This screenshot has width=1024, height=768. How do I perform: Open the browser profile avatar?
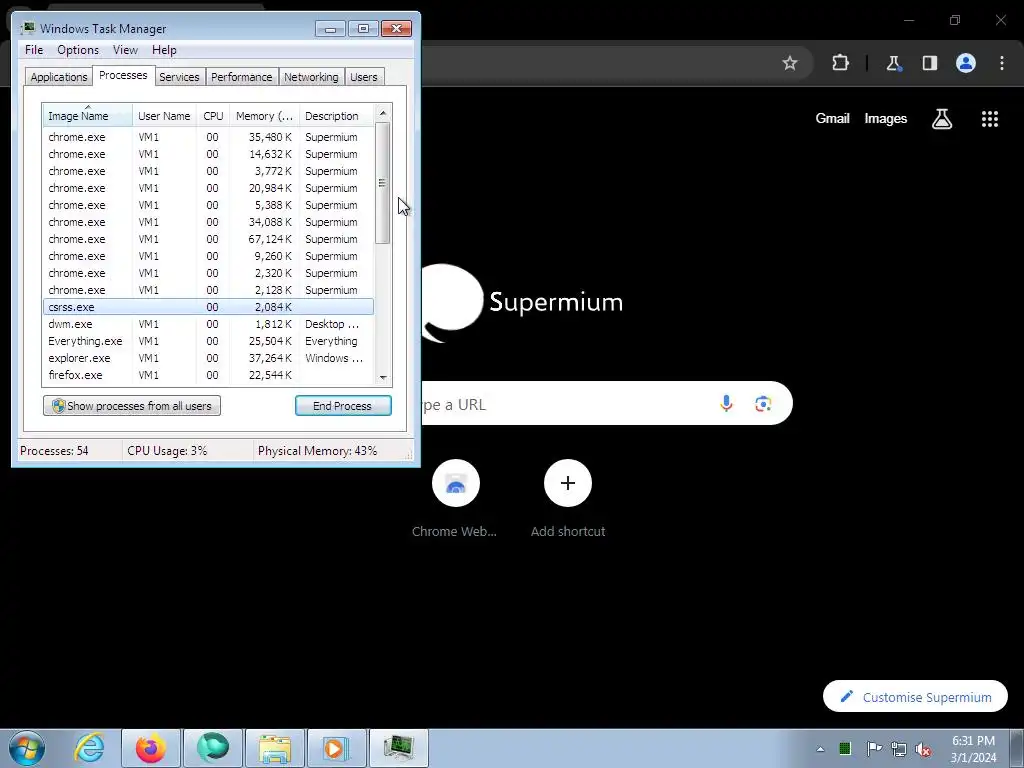coord(966,63)
